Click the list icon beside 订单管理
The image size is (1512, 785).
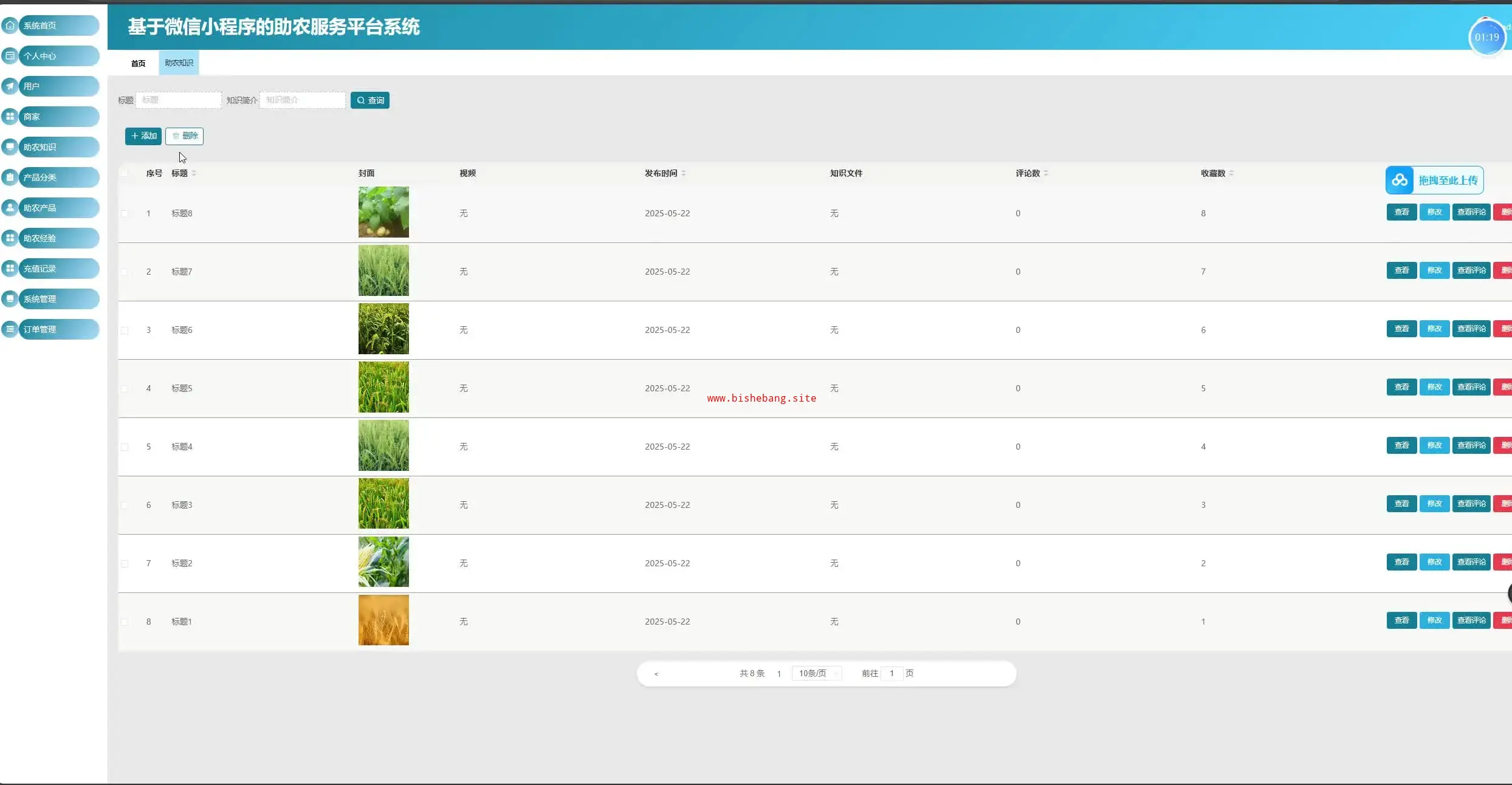coord(10,329)
